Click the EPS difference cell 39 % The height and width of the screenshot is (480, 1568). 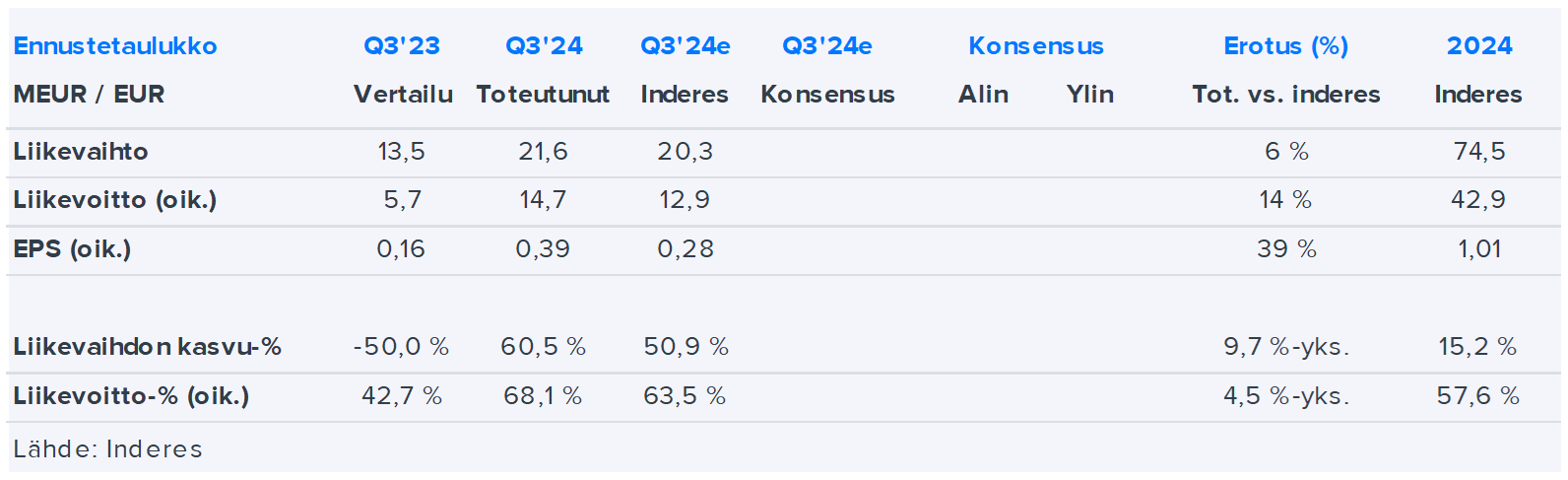pyautogui.click(x=1286, y=249)
